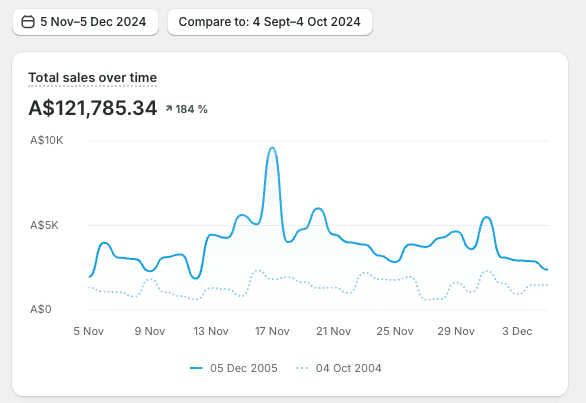Click the solid blue legend line swatch

click(196, 368)
